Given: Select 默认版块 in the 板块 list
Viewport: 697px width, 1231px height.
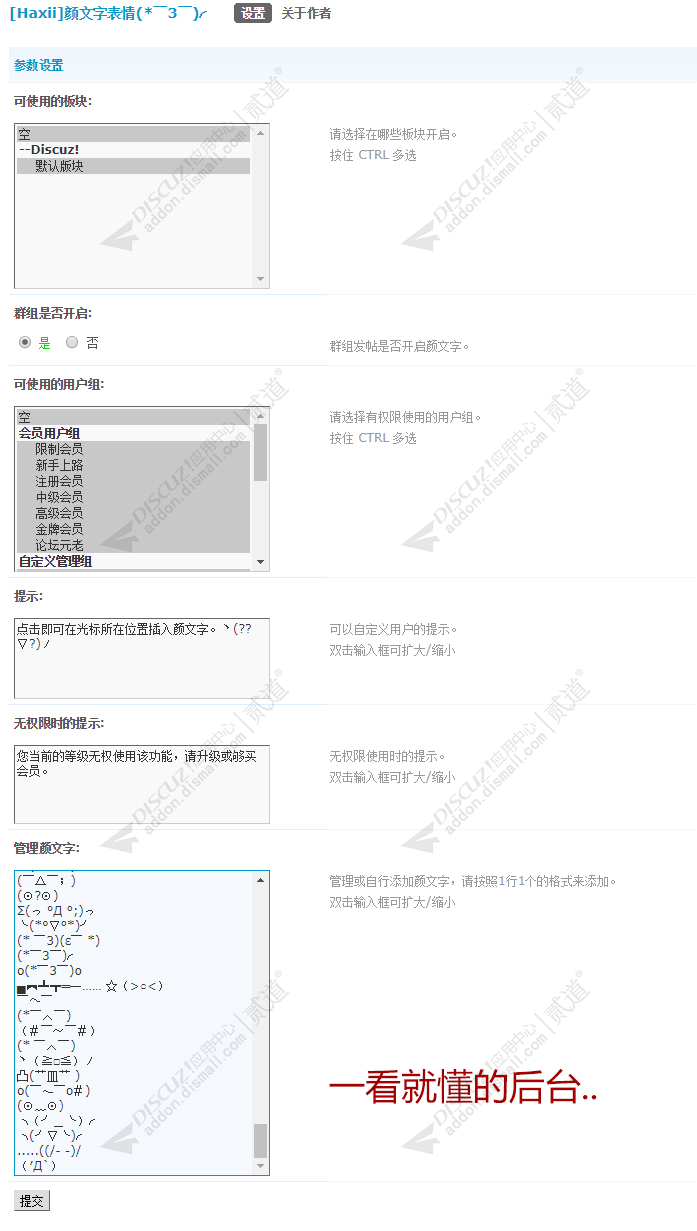Looking at the screenshot, I should tap(134, 166).
